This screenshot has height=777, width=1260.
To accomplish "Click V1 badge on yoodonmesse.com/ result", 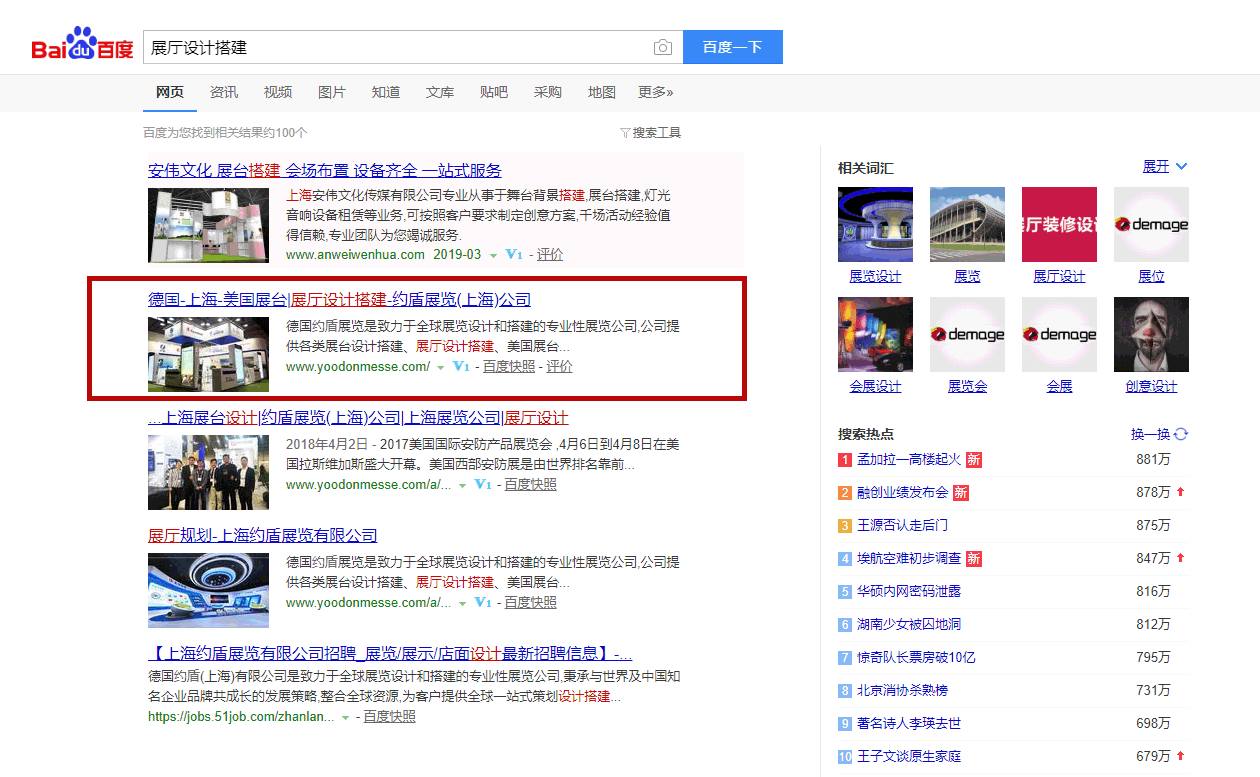I will coord(461,367).
